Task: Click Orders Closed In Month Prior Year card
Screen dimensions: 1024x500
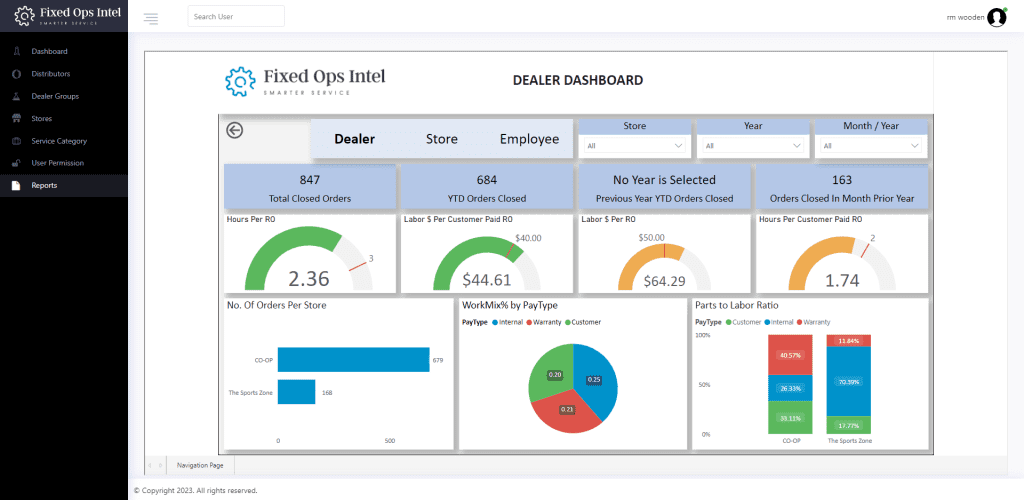Action: pos(842,186)
